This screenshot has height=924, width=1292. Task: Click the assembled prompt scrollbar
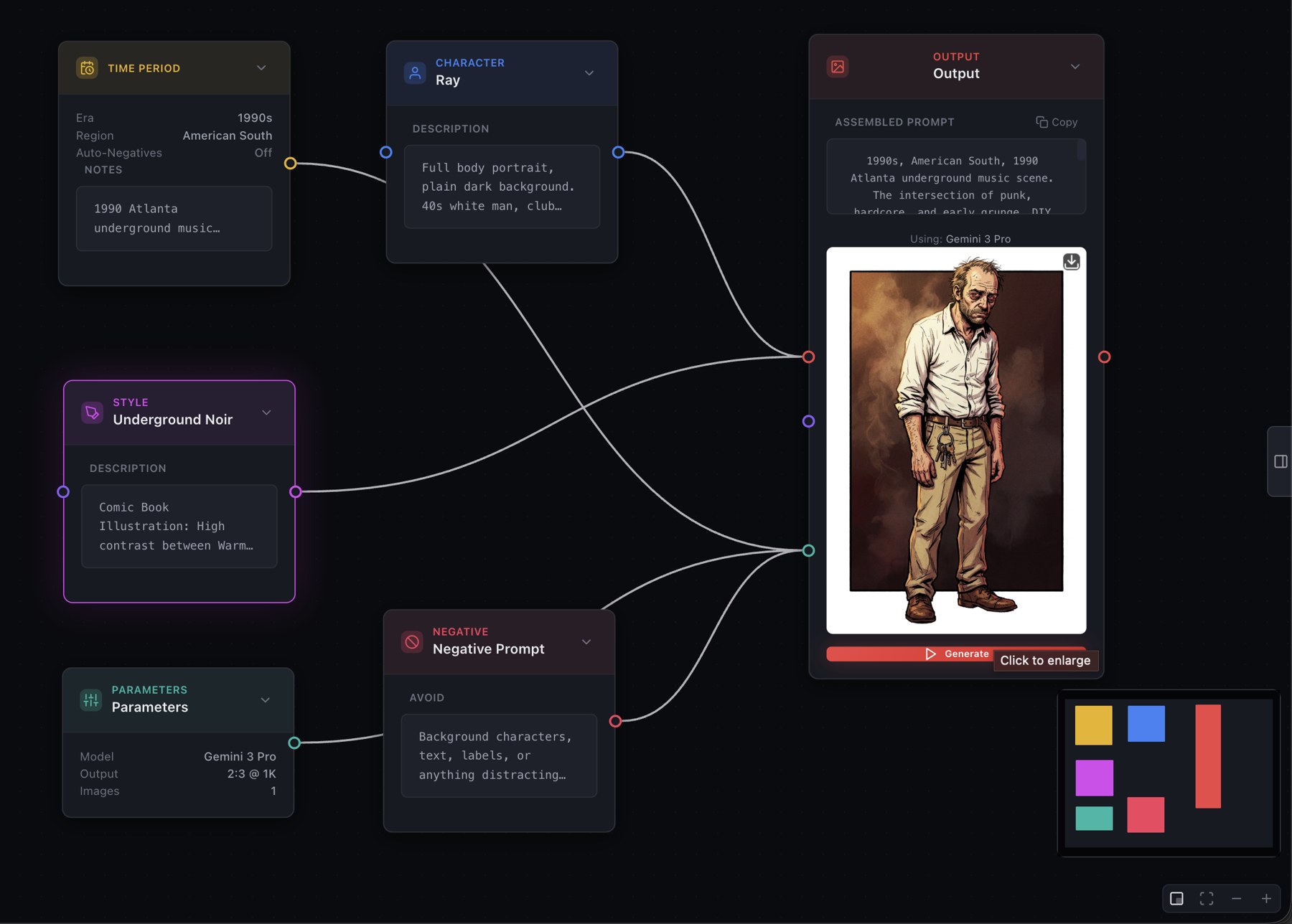pyautogui.click(x=1081, y=150)
